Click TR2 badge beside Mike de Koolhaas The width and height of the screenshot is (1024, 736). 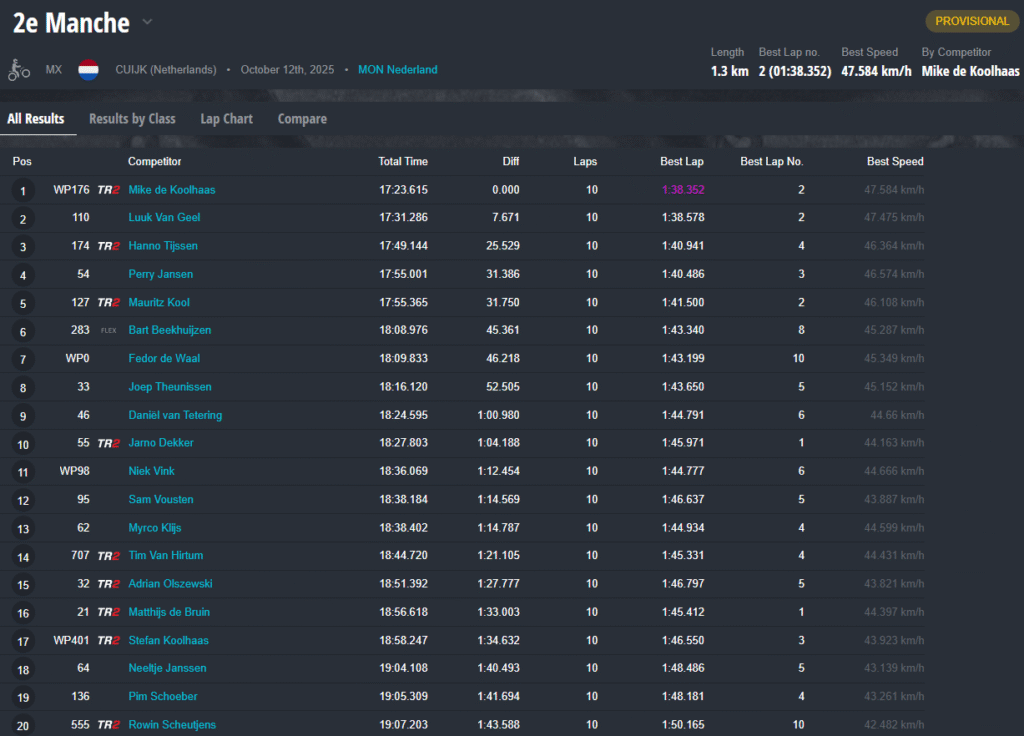108,190
